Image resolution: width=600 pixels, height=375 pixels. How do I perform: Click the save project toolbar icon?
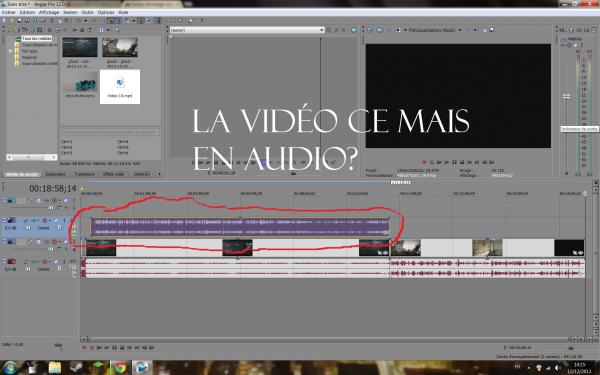[19, 21]
